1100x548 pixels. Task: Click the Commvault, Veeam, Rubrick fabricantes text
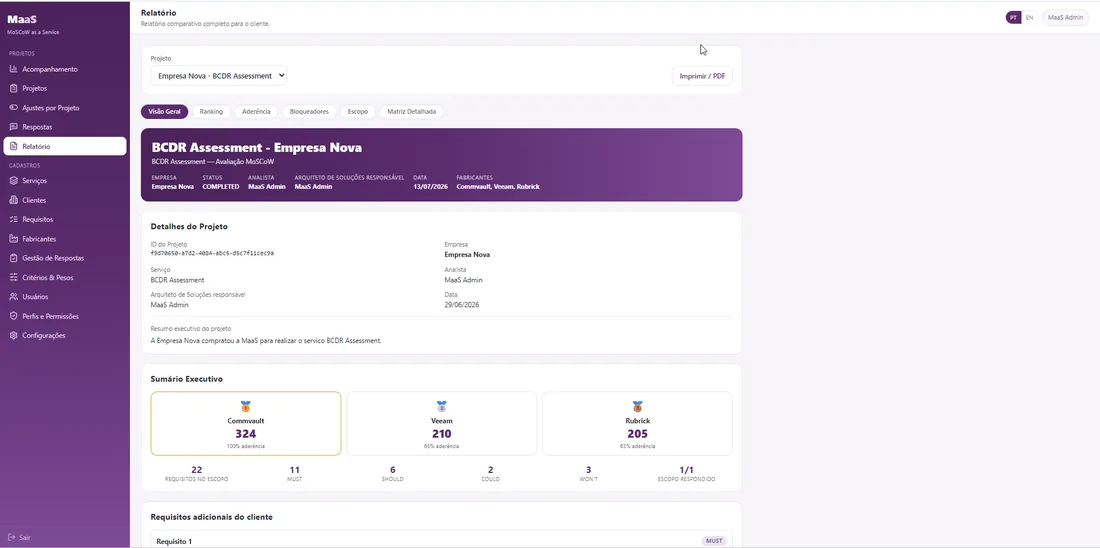498,187
